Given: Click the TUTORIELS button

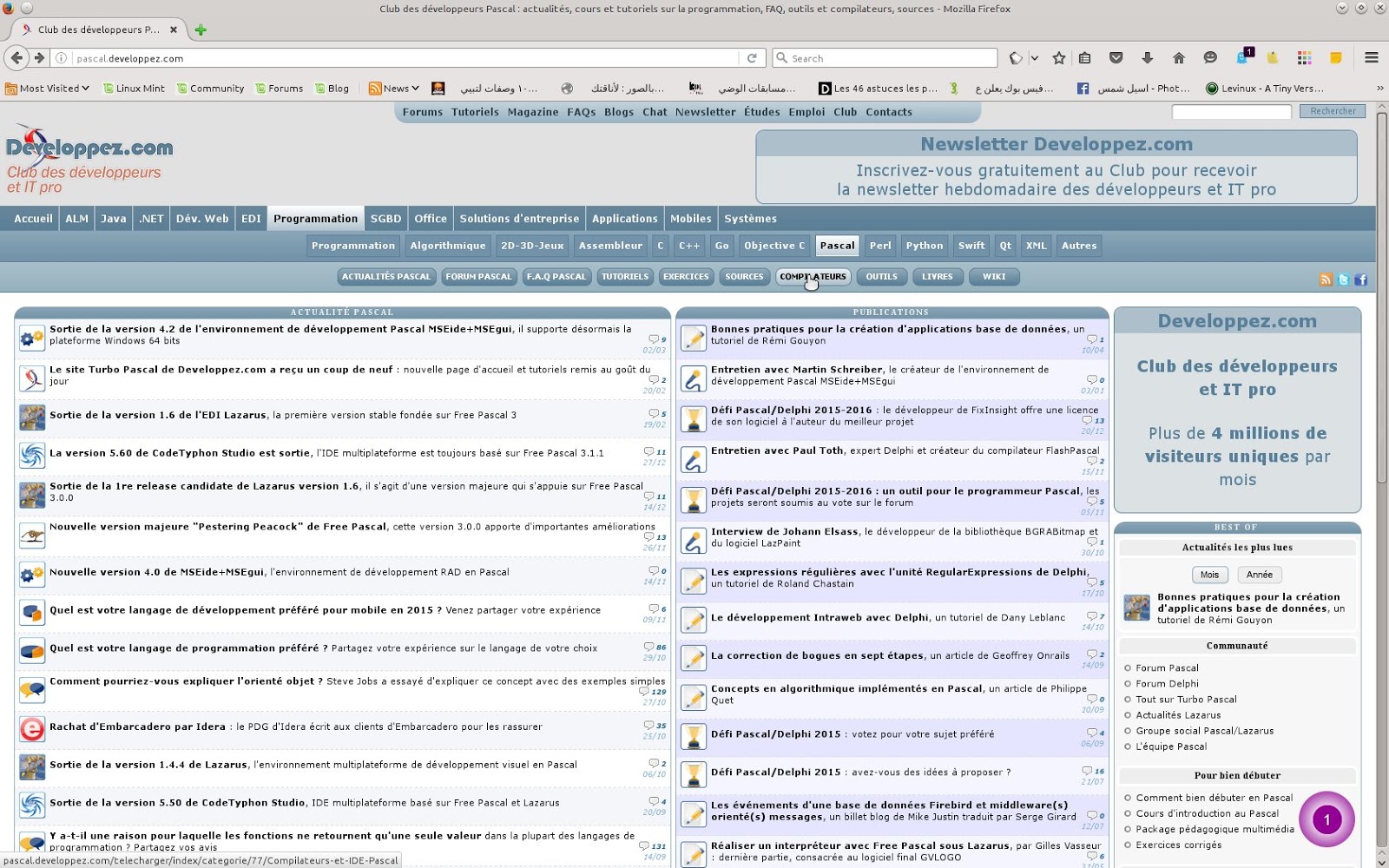Looking at the screenshot, I should point(625,277).
